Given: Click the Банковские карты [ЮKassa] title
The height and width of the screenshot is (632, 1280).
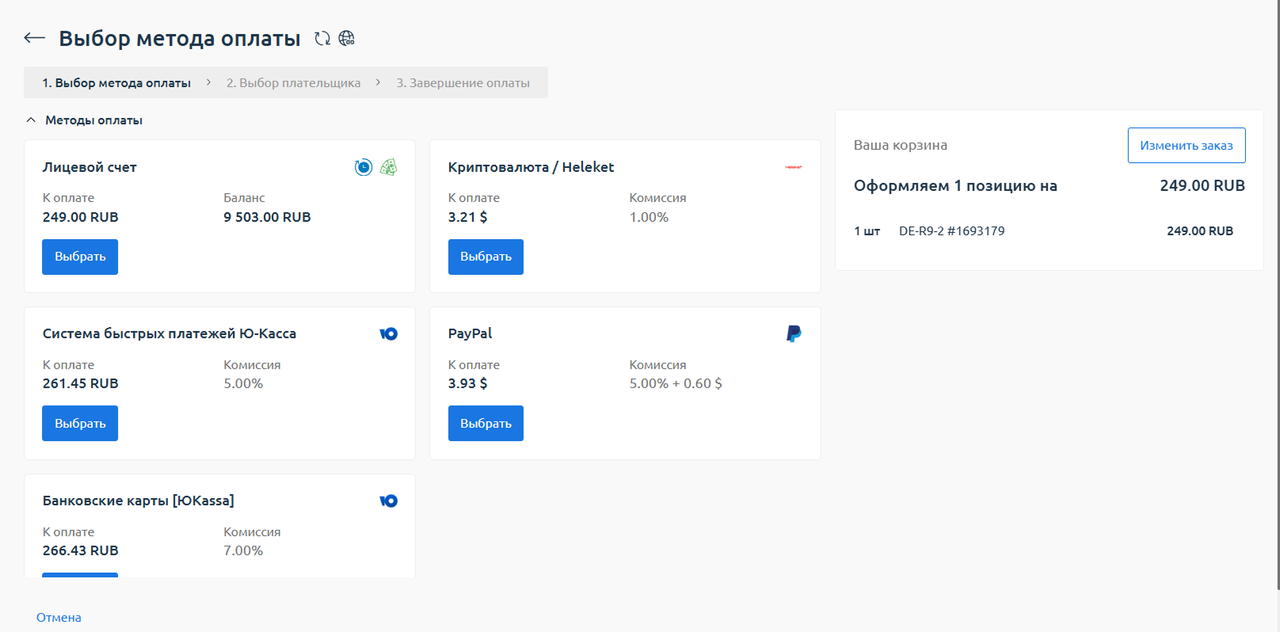Looking at the screenshot, I should tap(138, 501).
